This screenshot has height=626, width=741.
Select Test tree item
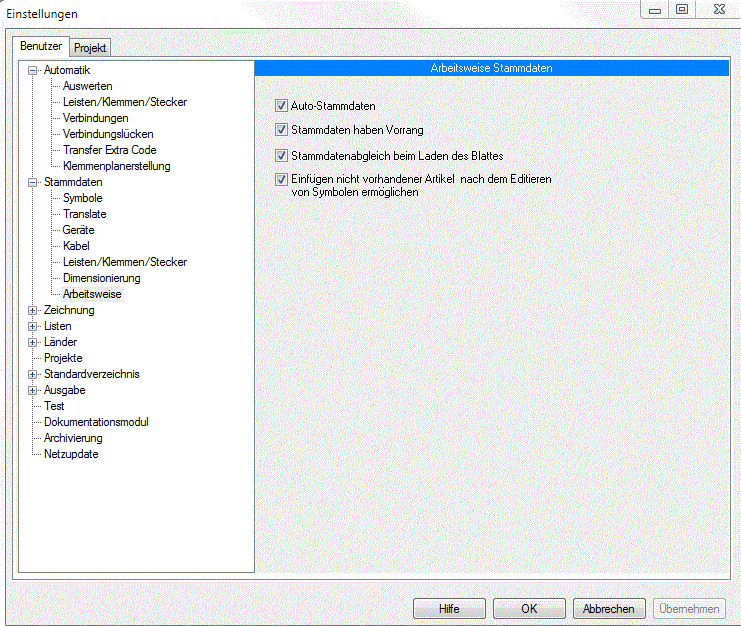[54, 406]
